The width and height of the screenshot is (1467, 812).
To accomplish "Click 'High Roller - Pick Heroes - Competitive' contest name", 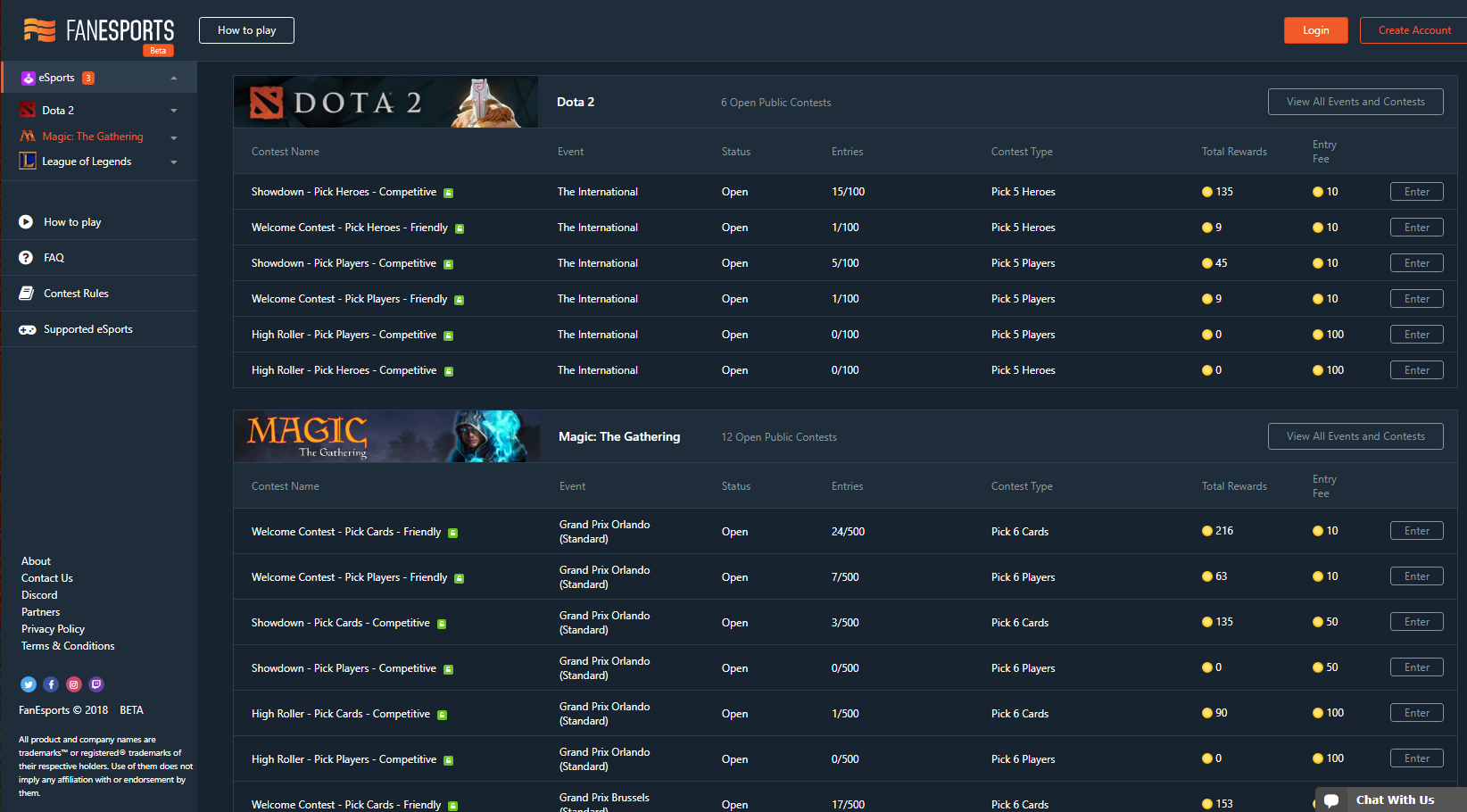I will point(344,370).
